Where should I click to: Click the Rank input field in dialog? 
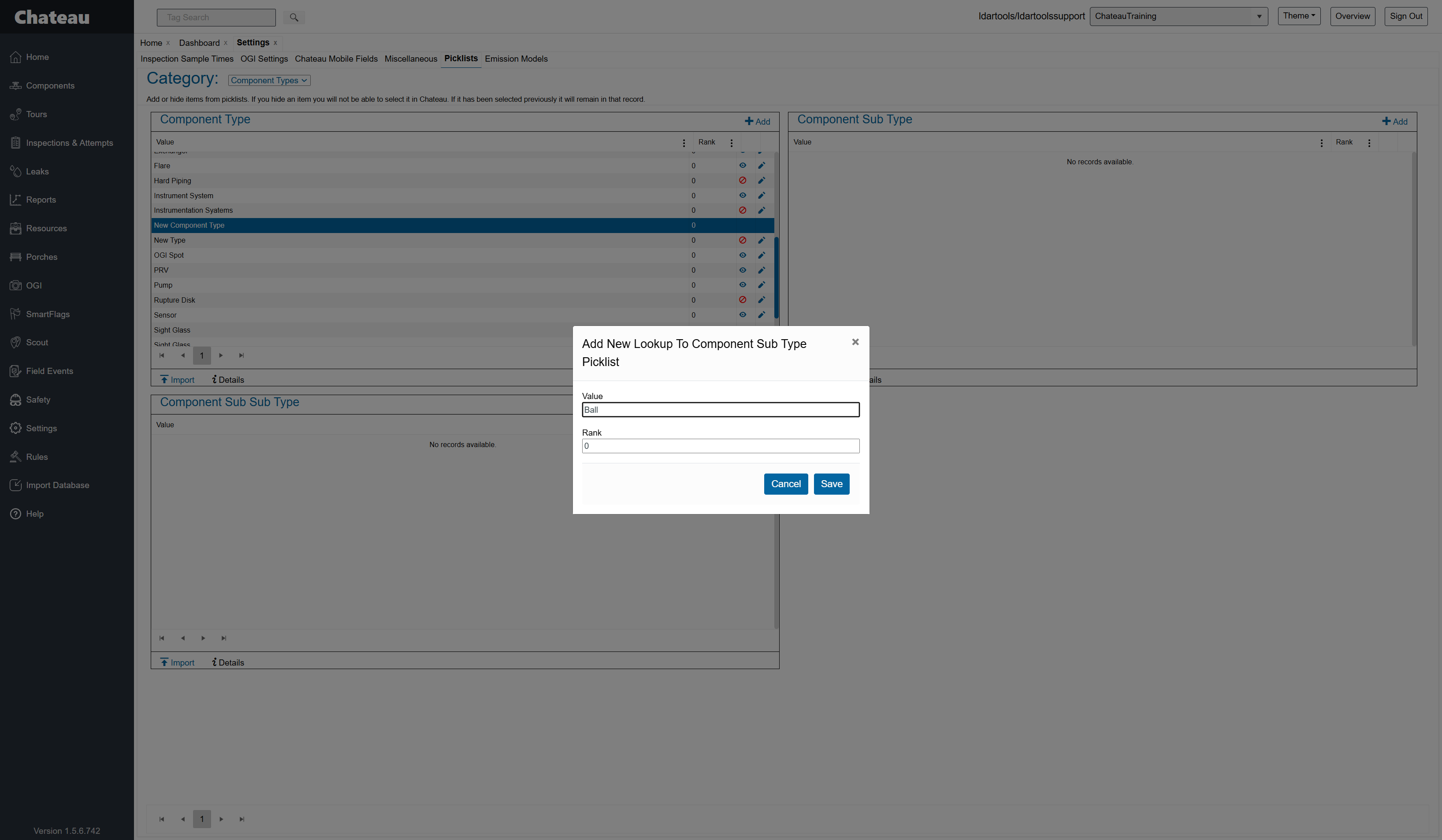(x=721, y=446)
